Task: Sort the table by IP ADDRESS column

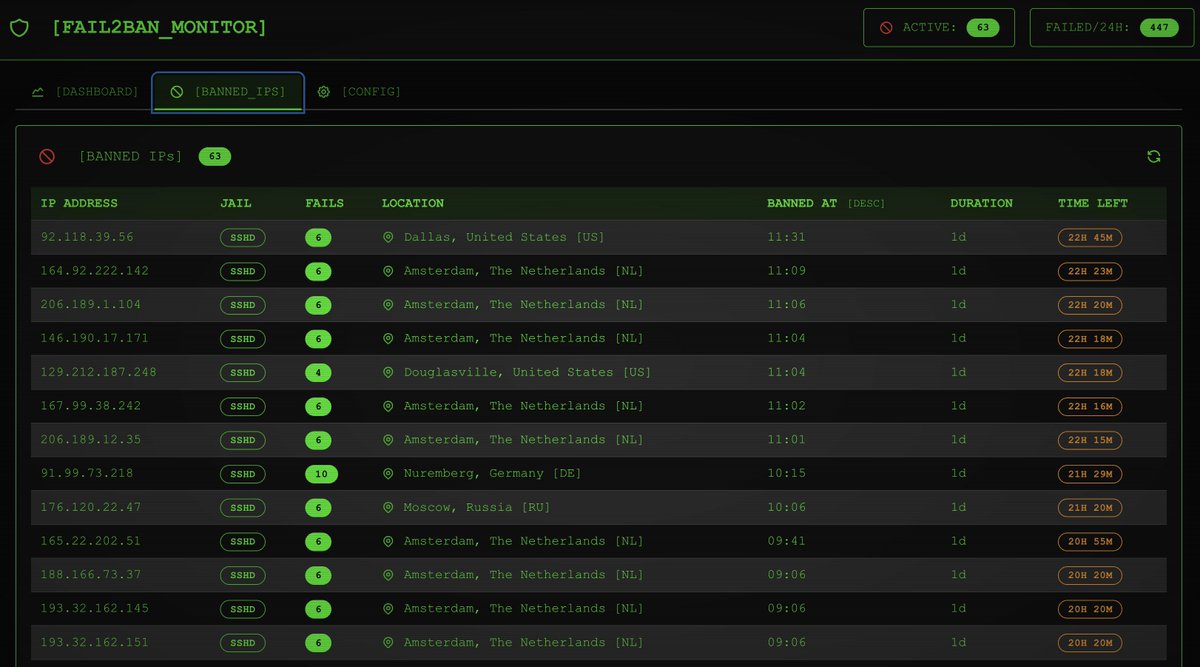Action: [79, 203]
